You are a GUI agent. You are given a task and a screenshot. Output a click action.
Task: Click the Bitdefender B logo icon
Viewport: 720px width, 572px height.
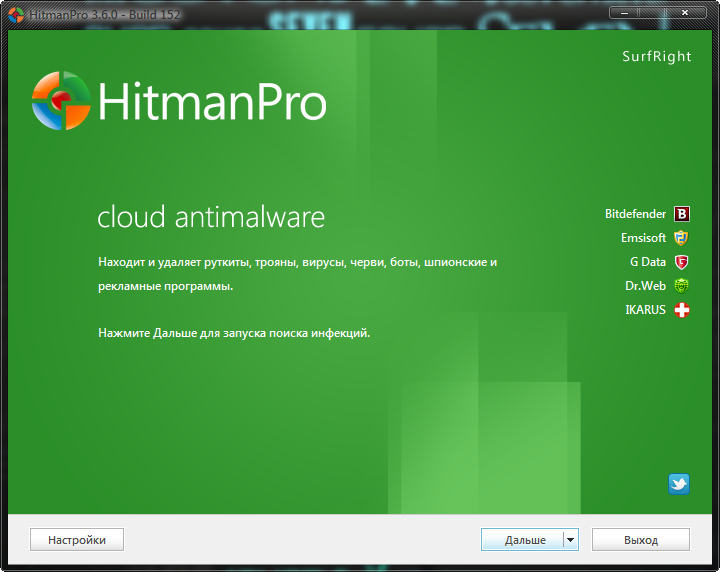682,214
